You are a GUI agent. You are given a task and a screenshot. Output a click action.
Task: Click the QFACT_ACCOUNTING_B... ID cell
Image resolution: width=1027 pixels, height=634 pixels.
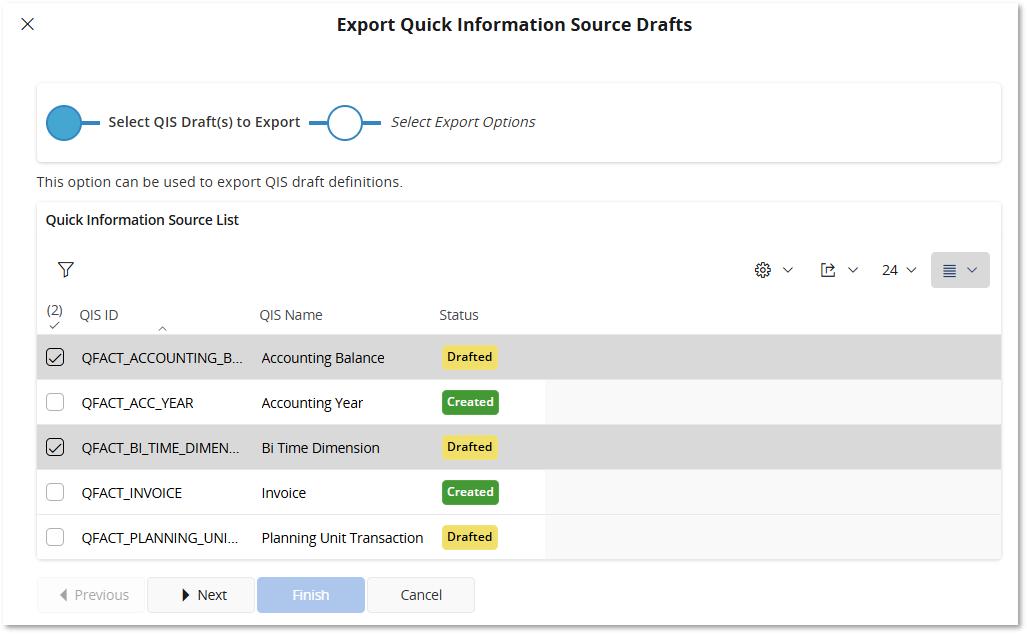[x=162, y=358]
